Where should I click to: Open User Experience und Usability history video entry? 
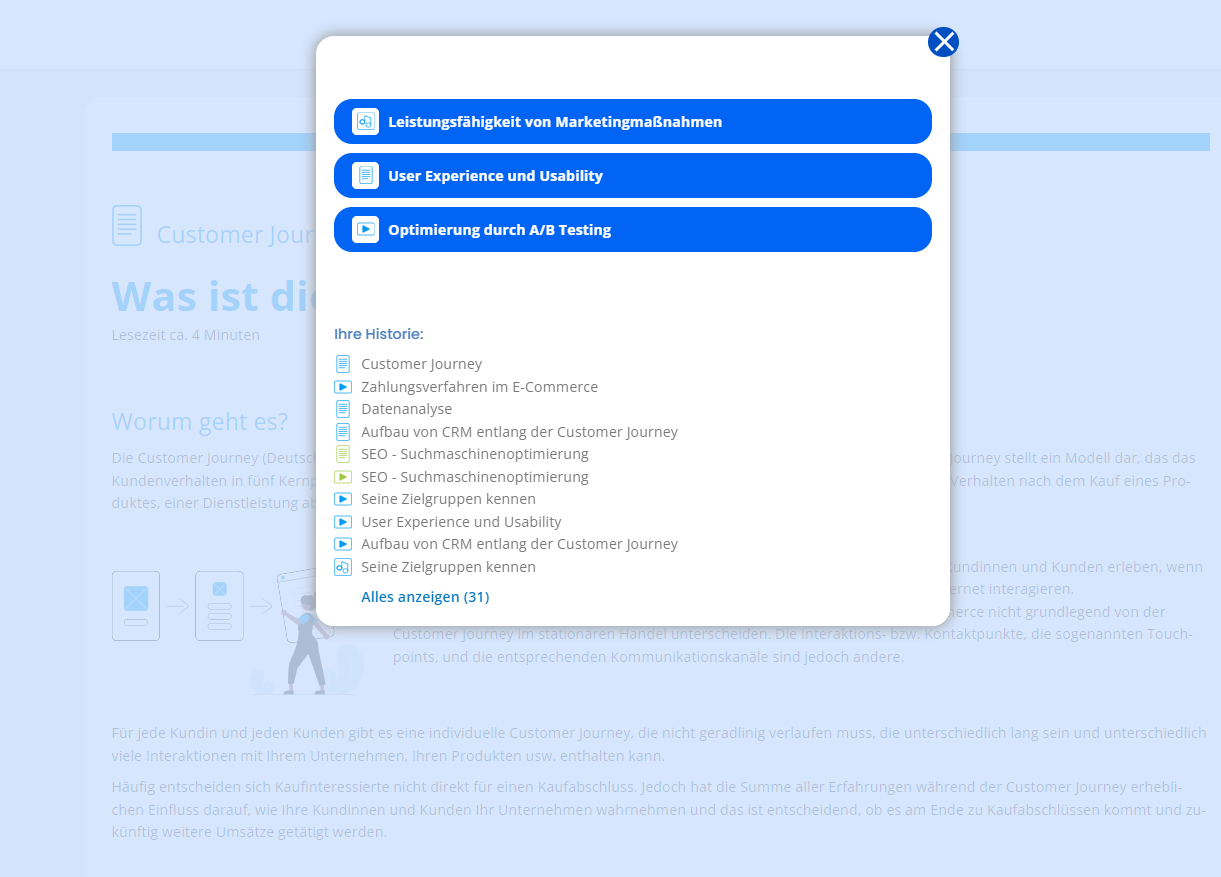point(461,522)
